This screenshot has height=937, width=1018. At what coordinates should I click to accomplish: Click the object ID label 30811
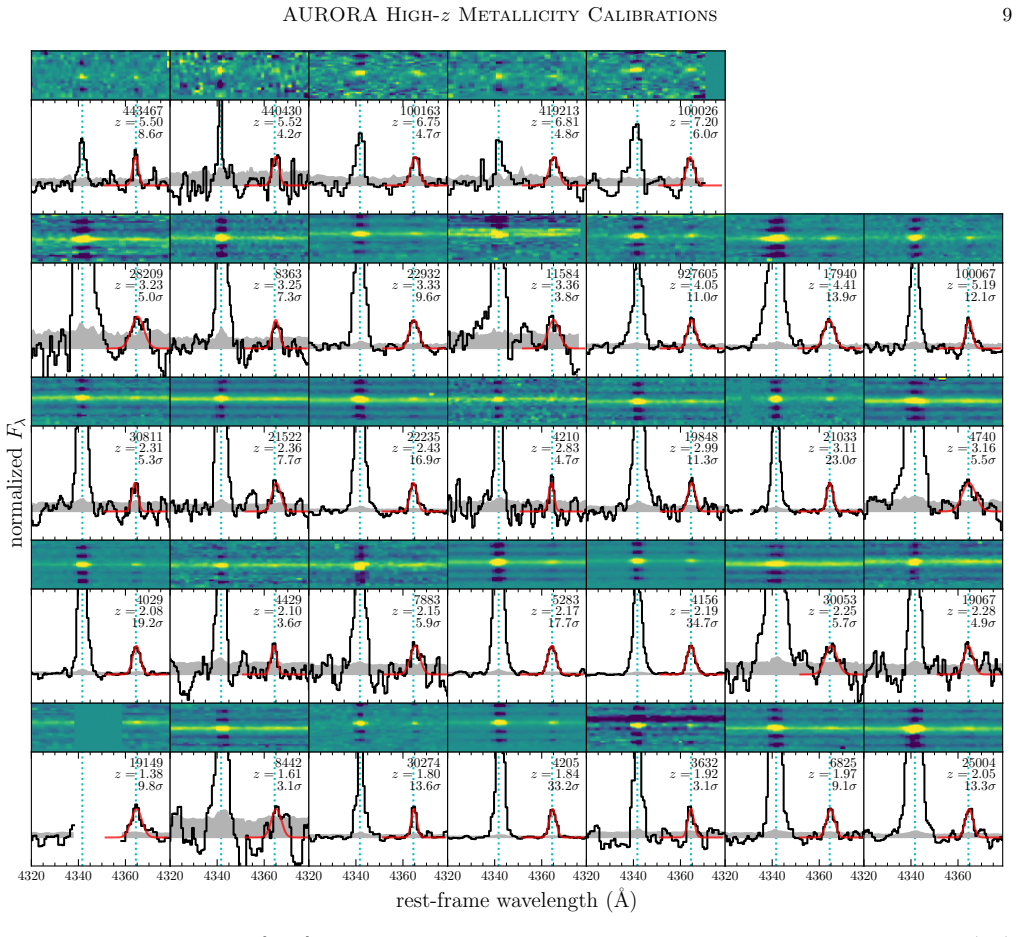tap(146, 437)
